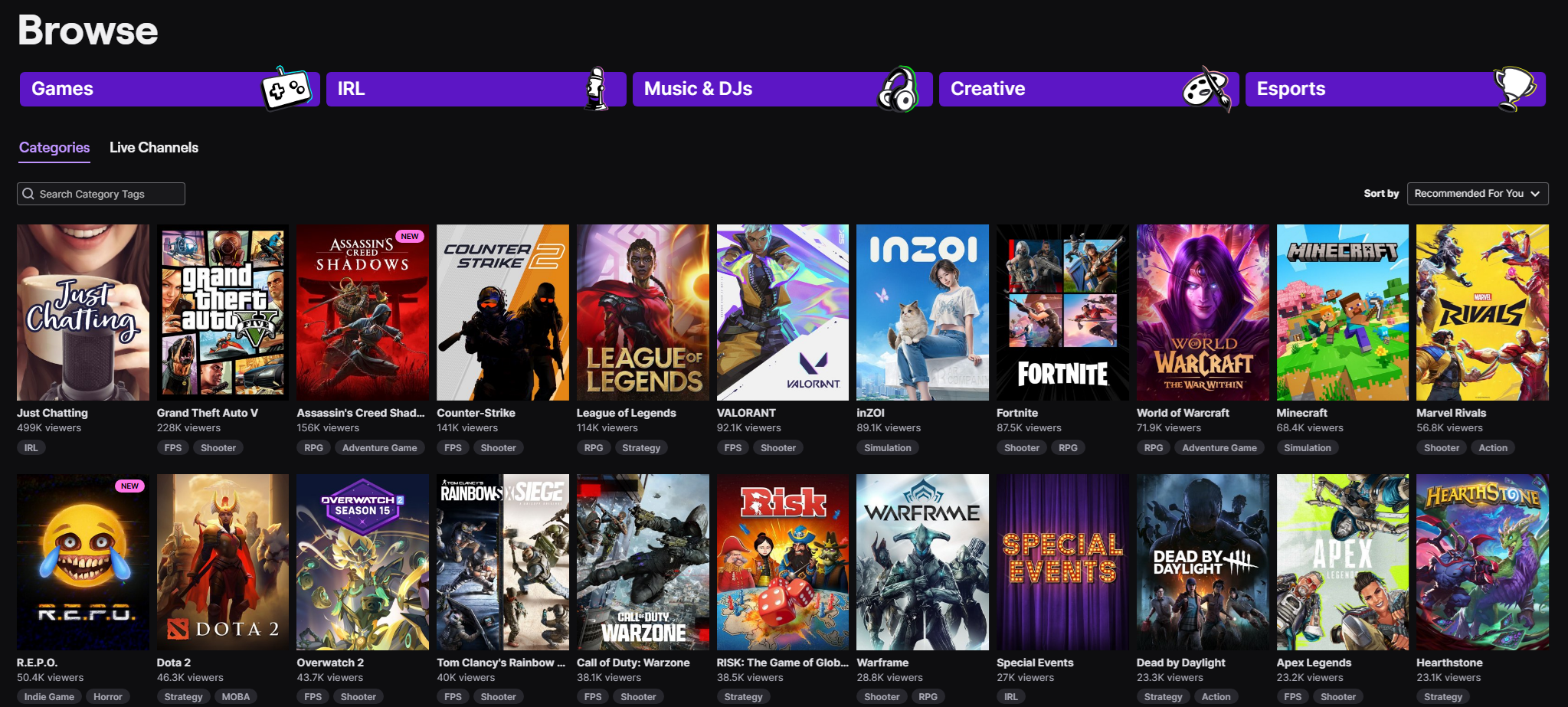Open the Games browse banner
Image resolution: width=1568 pixels, height=707 pixels.
(x=170, y=89)
